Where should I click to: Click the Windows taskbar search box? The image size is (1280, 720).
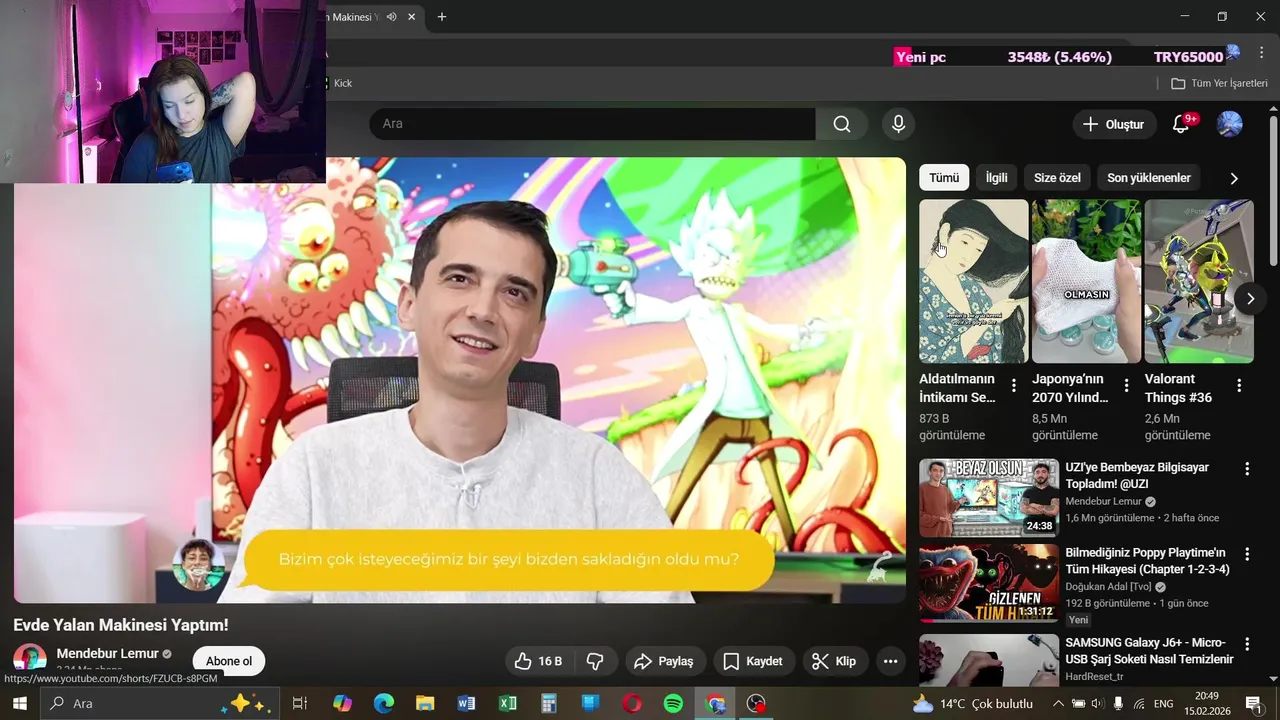pyautogui.click(x=158, y=703)
